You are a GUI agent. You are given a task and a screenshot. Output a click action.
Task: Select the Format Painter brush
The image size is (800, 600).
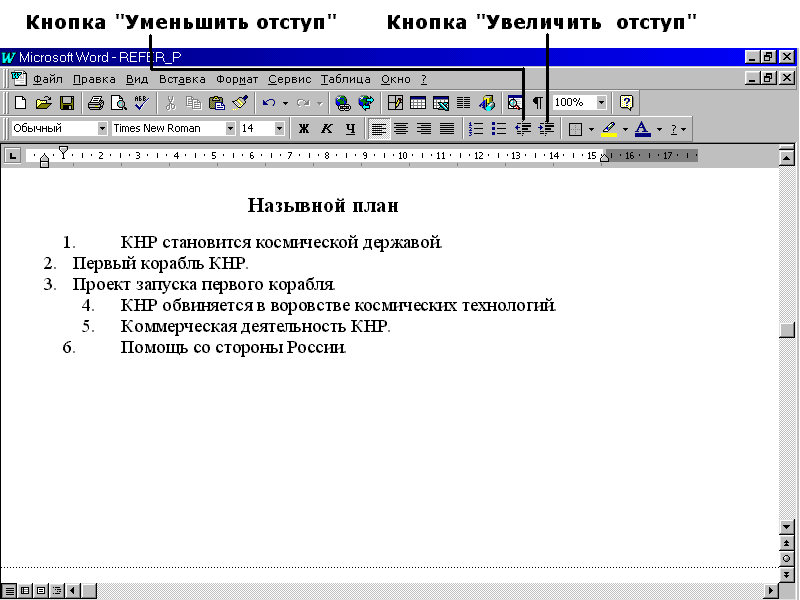(x=240, y=103)
